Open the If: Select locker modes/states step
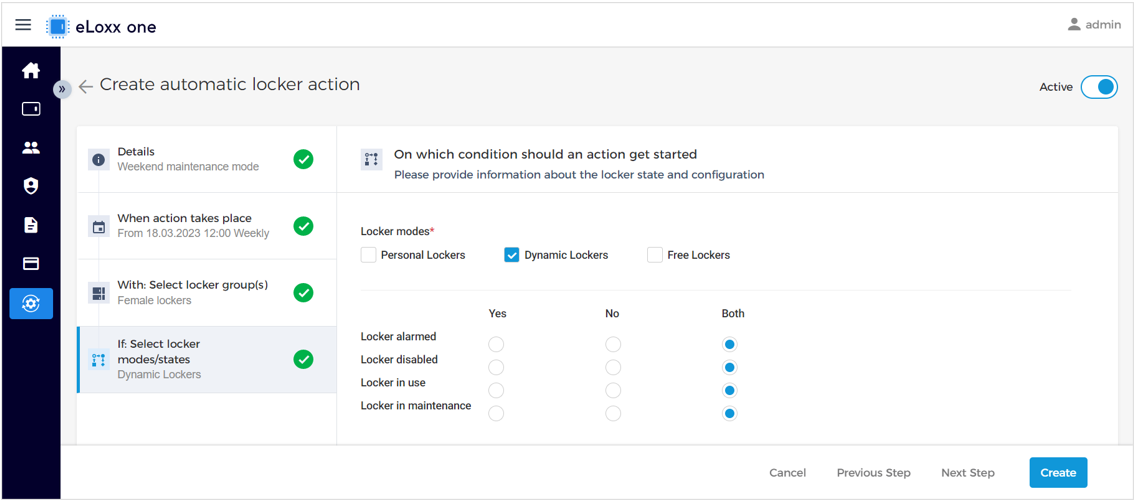1135x502 pixels. pyautogui.click(x=206, y=360)
